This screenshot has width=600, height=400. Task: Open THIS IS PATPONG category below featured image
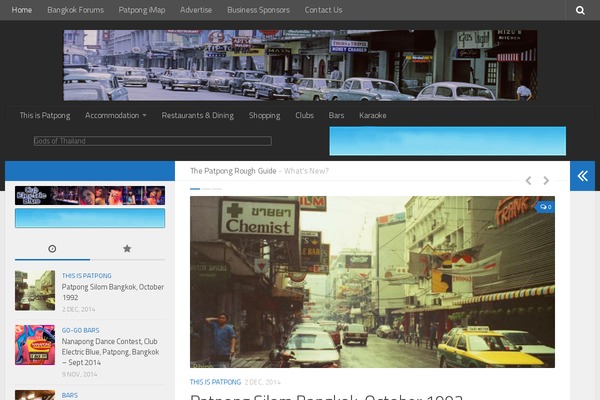tap(215, 382)
